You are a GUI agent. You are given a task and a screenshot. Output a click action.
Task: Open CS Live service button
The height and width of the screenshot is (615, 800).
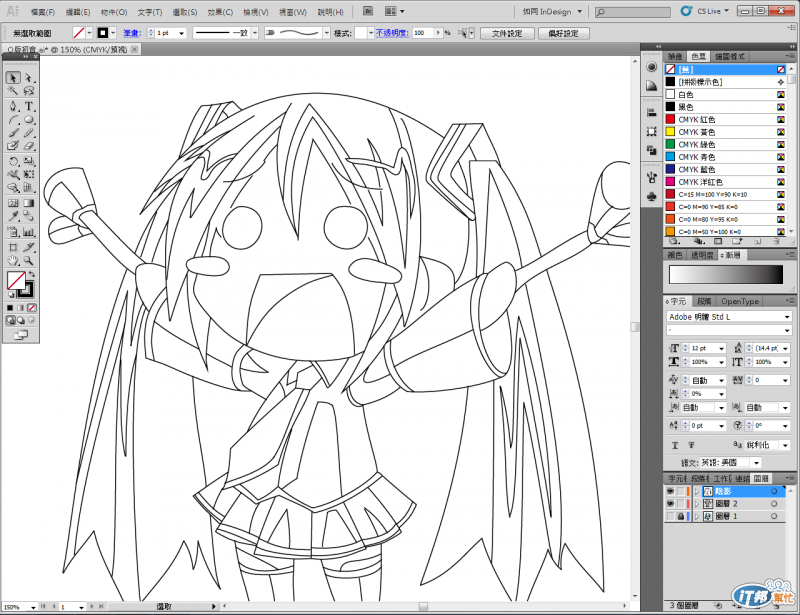pyautogui.click(x=705, y=11)
